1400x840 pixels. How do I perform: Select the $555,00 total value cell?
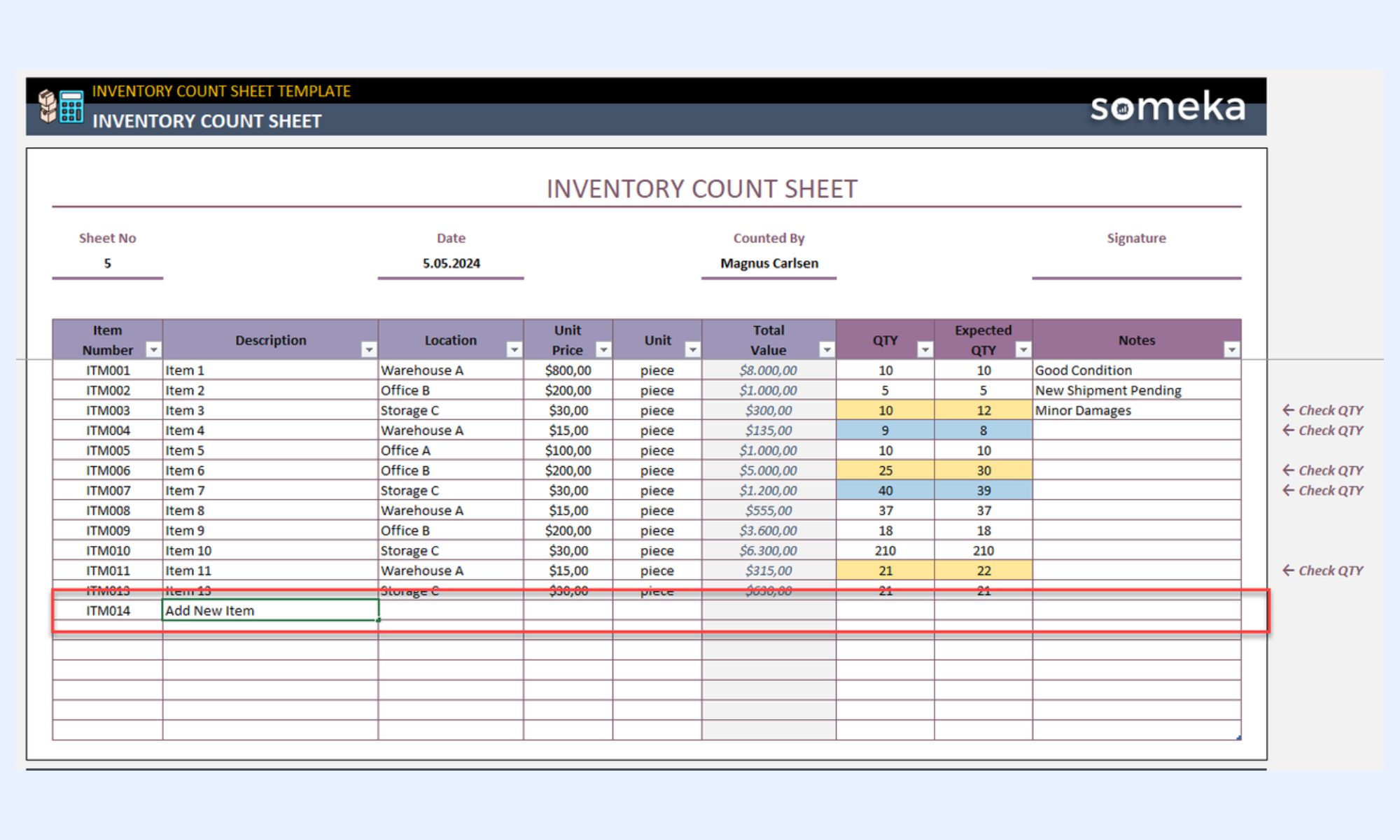[x=769, y=511]
